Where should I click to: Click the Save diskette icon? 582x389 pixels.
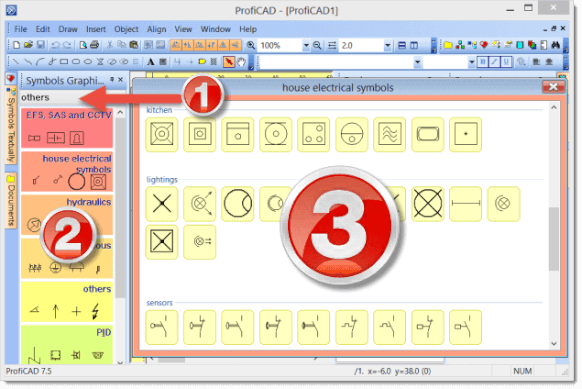(40, 45)
